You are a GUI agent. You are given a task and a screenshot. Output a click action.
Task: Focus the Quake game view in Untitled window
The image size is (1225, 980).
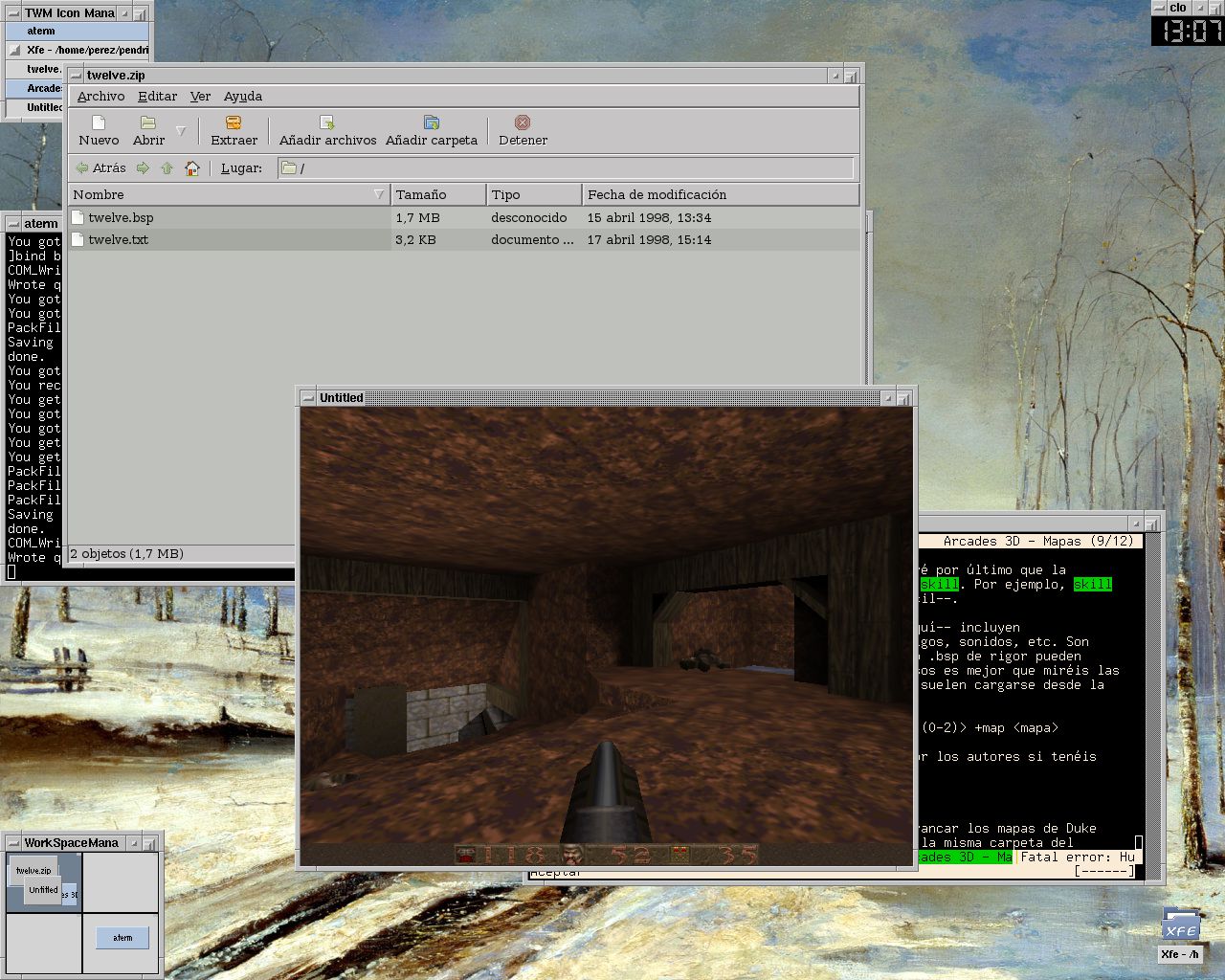click(x=606, y=636)
